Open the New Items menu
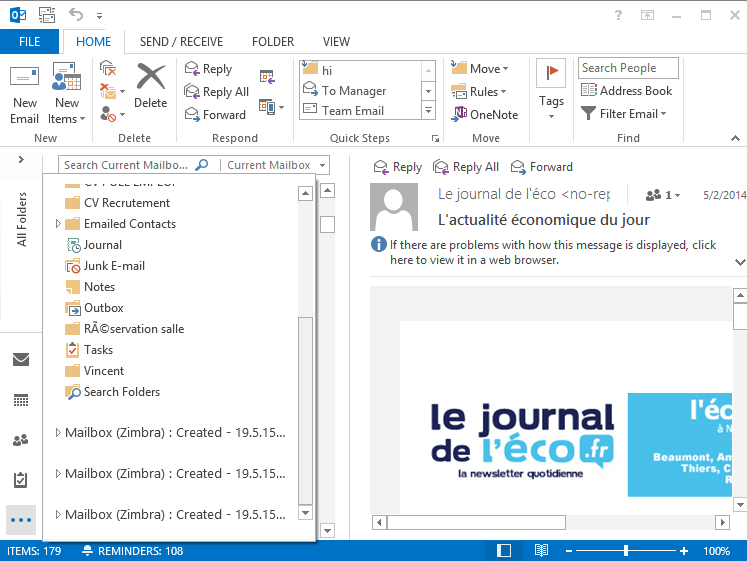Screen dimensions: 747x561 click(x=66, y=94)
